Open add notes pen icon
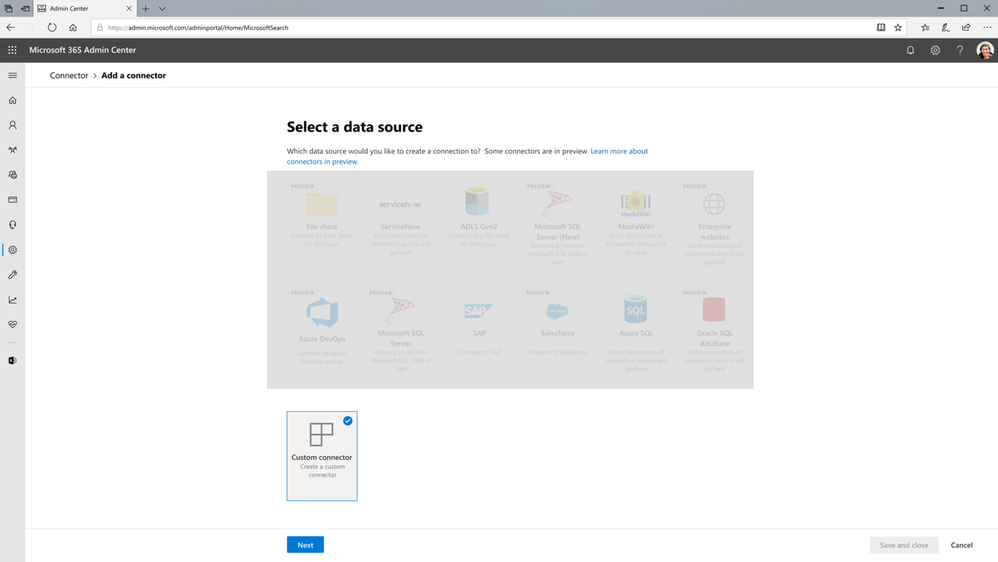The width and height of the screenshot is (998, 562). 945,27
